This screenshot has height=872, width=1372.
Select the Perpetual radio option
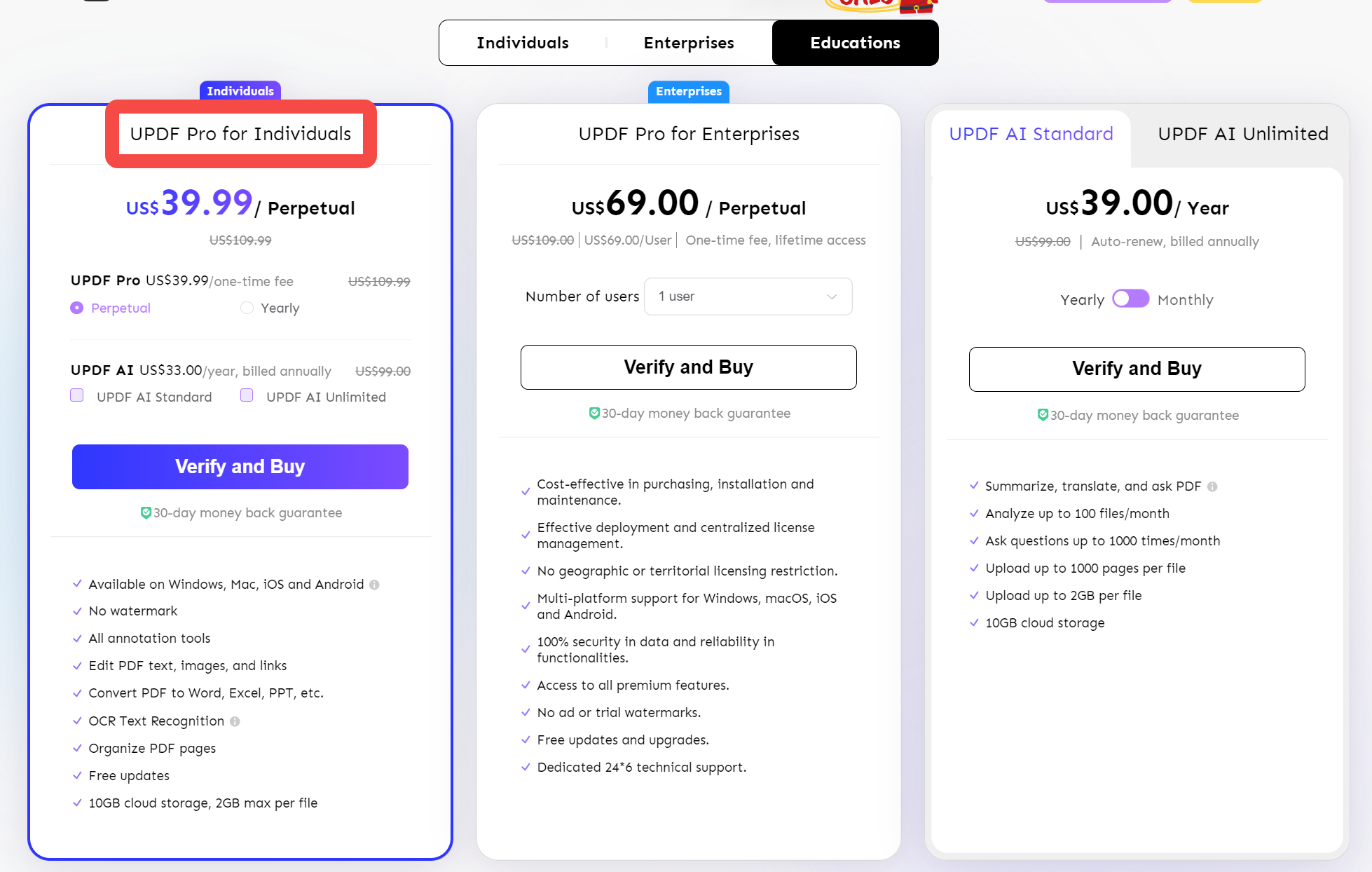pyautogui.click(x=77, y=308)
